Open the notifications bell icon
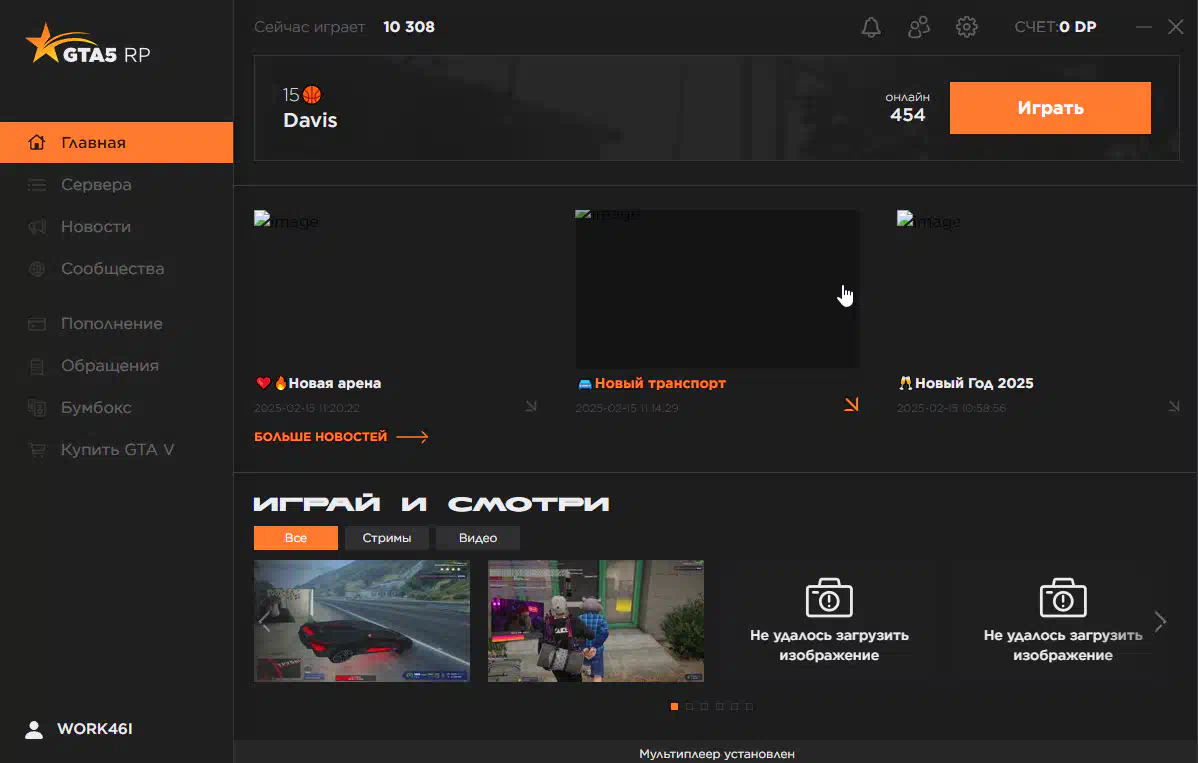This screenshot has height=763, width=1198. point(871,27)
